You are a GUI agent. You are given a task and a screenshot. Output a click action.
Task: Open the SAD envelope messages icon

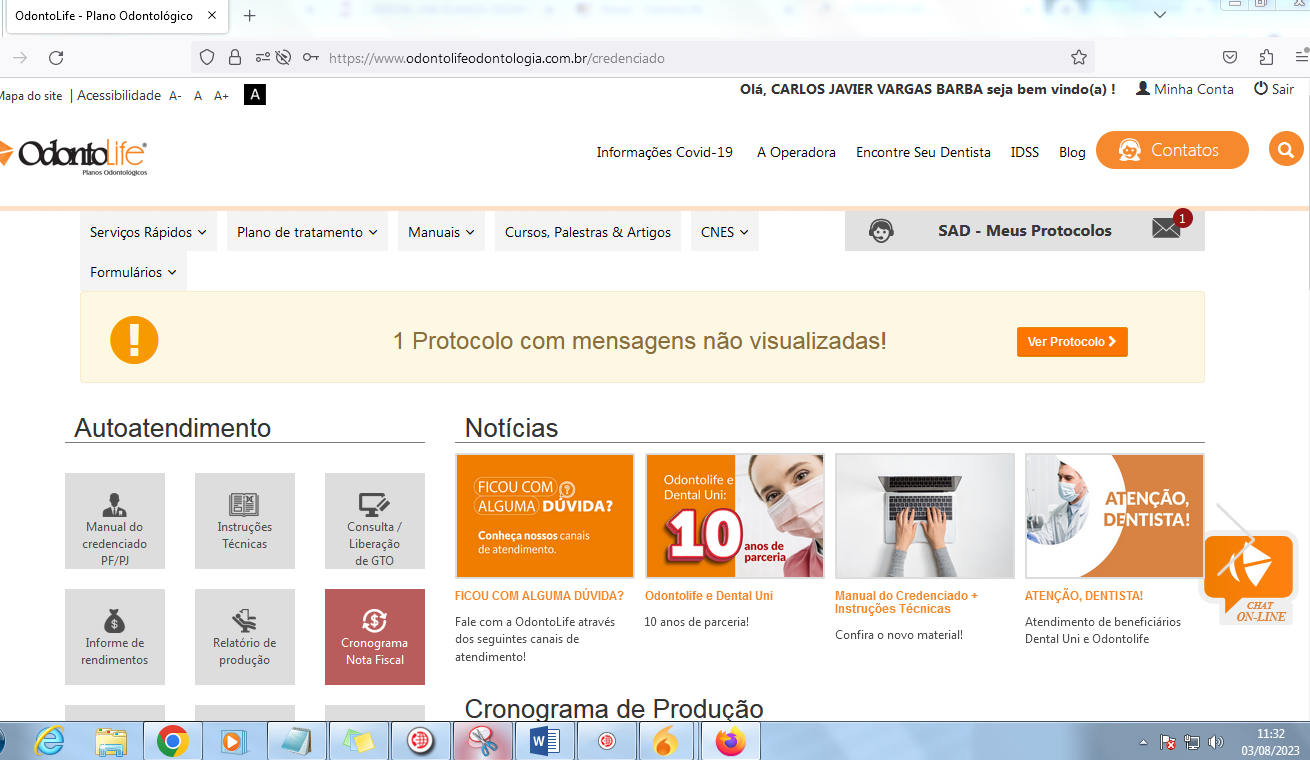click(1167, 229)
